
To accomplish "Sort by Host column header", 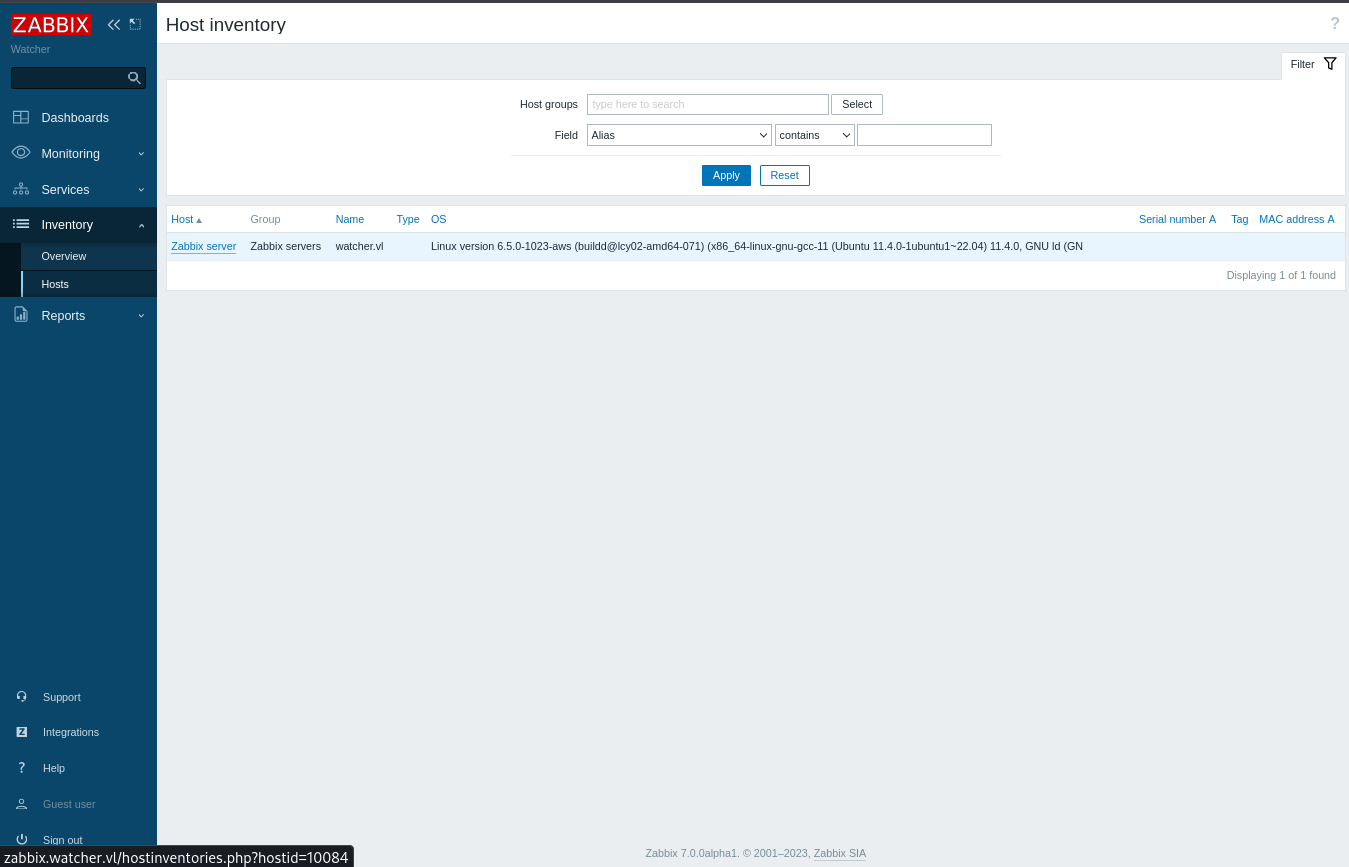I will 186,219.
